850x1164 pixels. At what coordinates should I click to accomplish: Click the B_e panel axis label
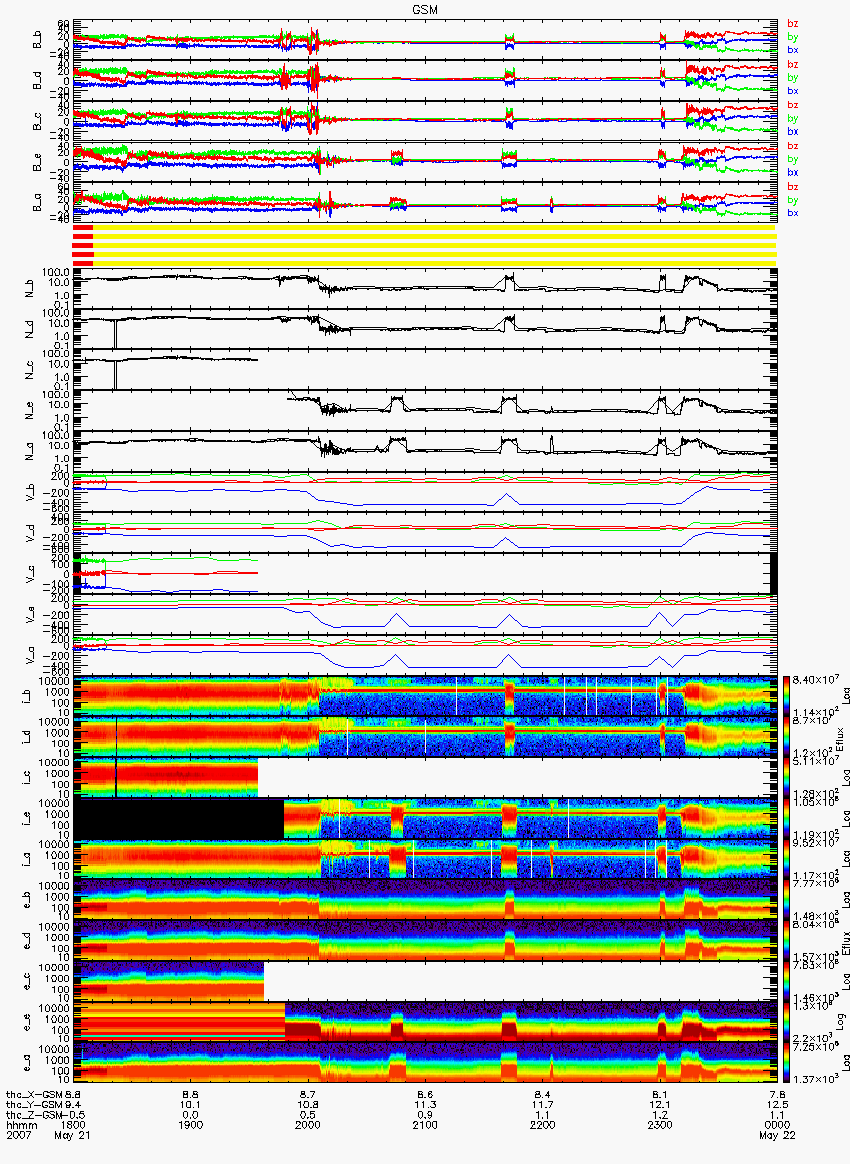(x=37, y=163)
